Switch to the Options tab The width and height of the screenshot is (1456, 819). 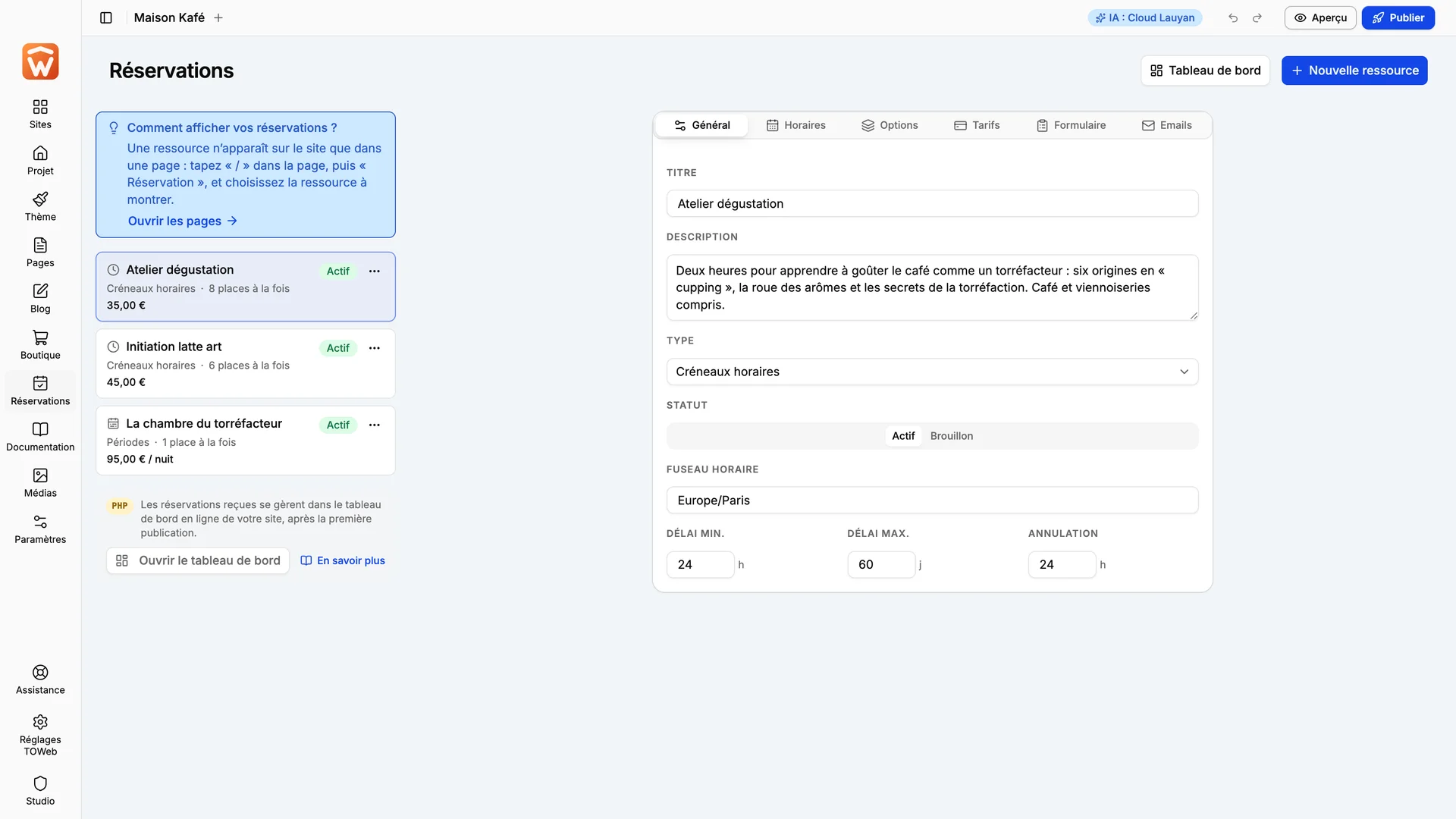coord(890,125)
